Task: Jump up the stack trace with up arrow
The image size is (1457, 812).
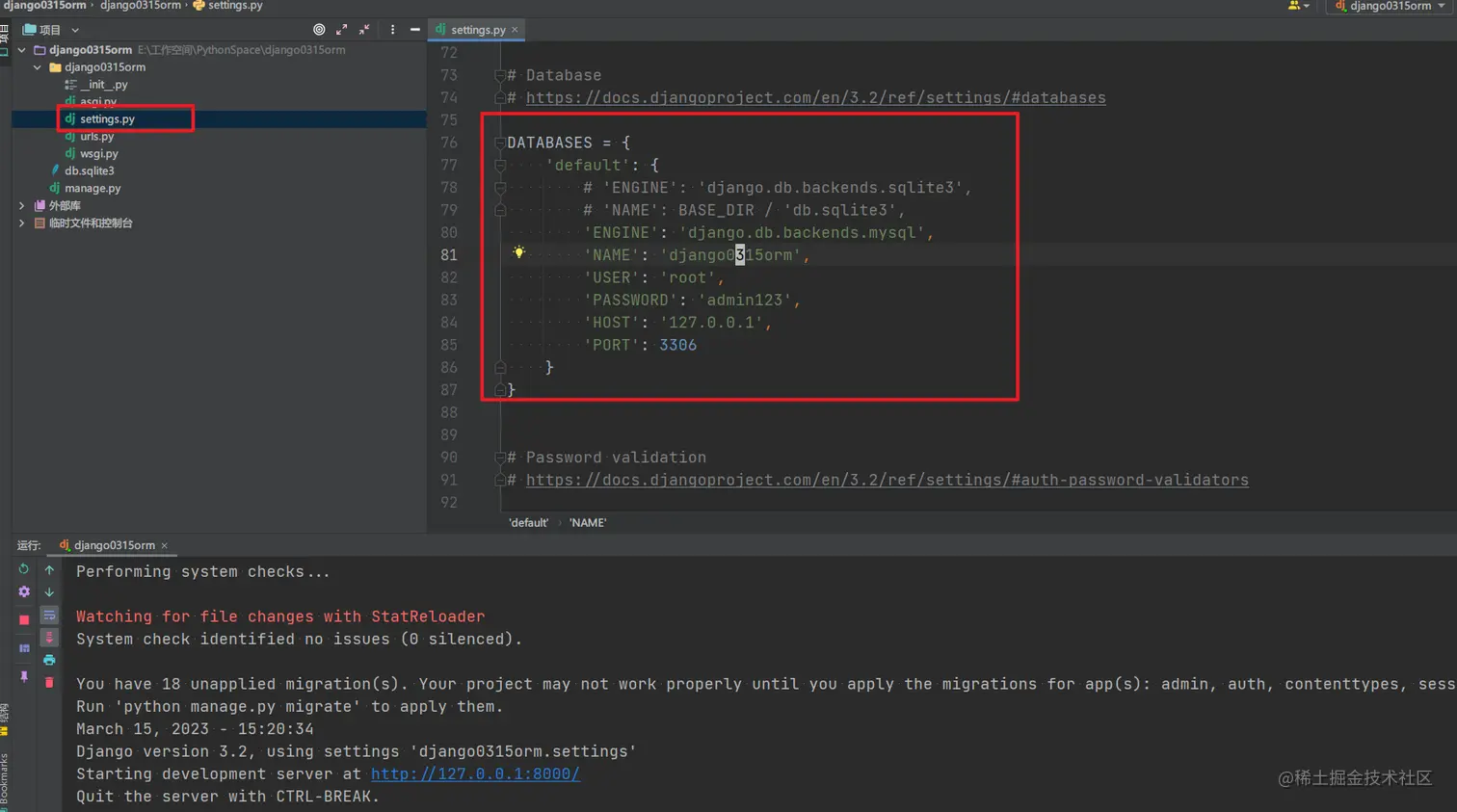Action: pos(49,569)
